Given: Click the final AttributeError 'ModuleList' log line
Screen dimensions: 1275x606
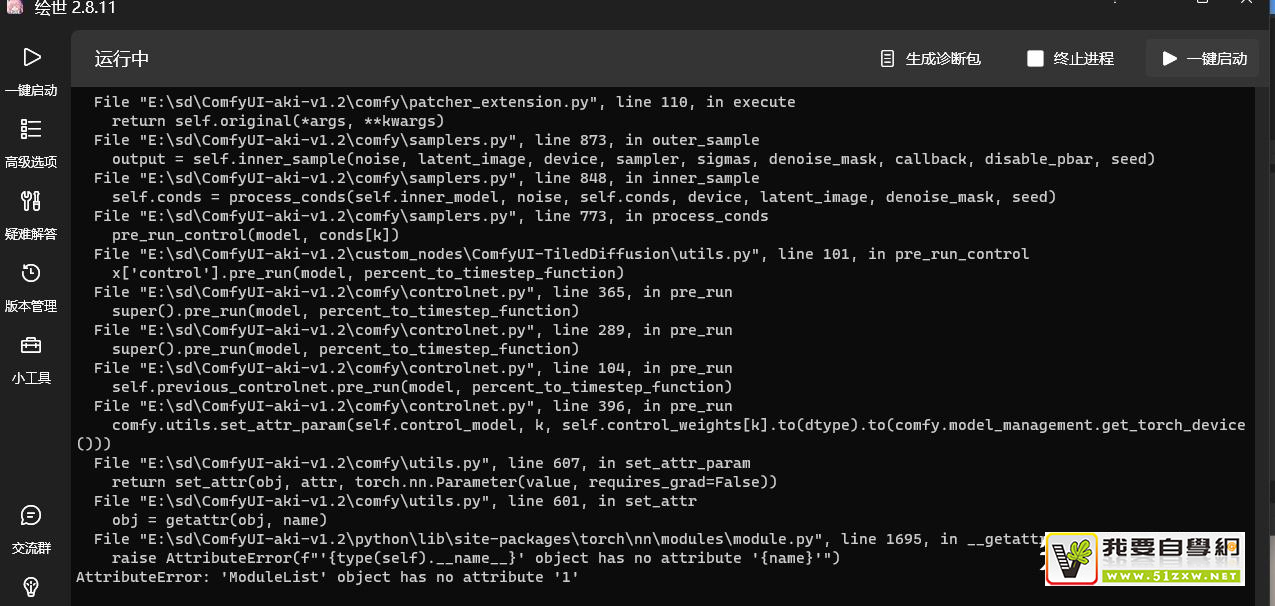Looking at the screenshot, I should coord(327,577).
